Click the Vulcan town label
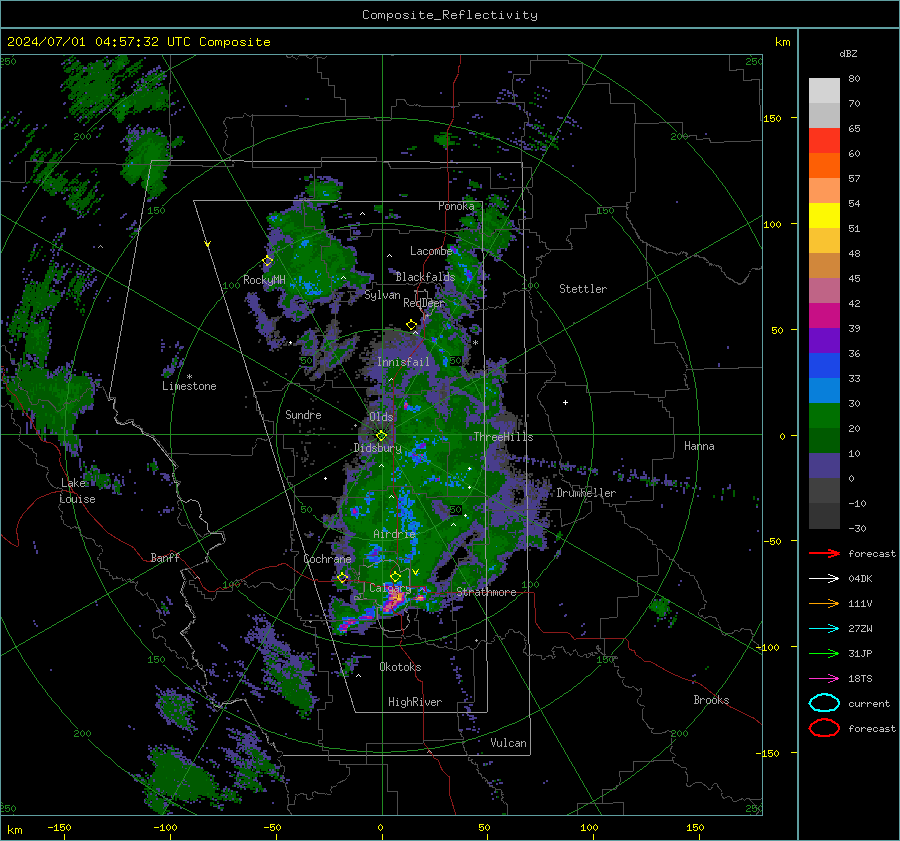Image resolution: width=900 pixels, height=841 pixels. pyautogui.click(x=508, y=743)
